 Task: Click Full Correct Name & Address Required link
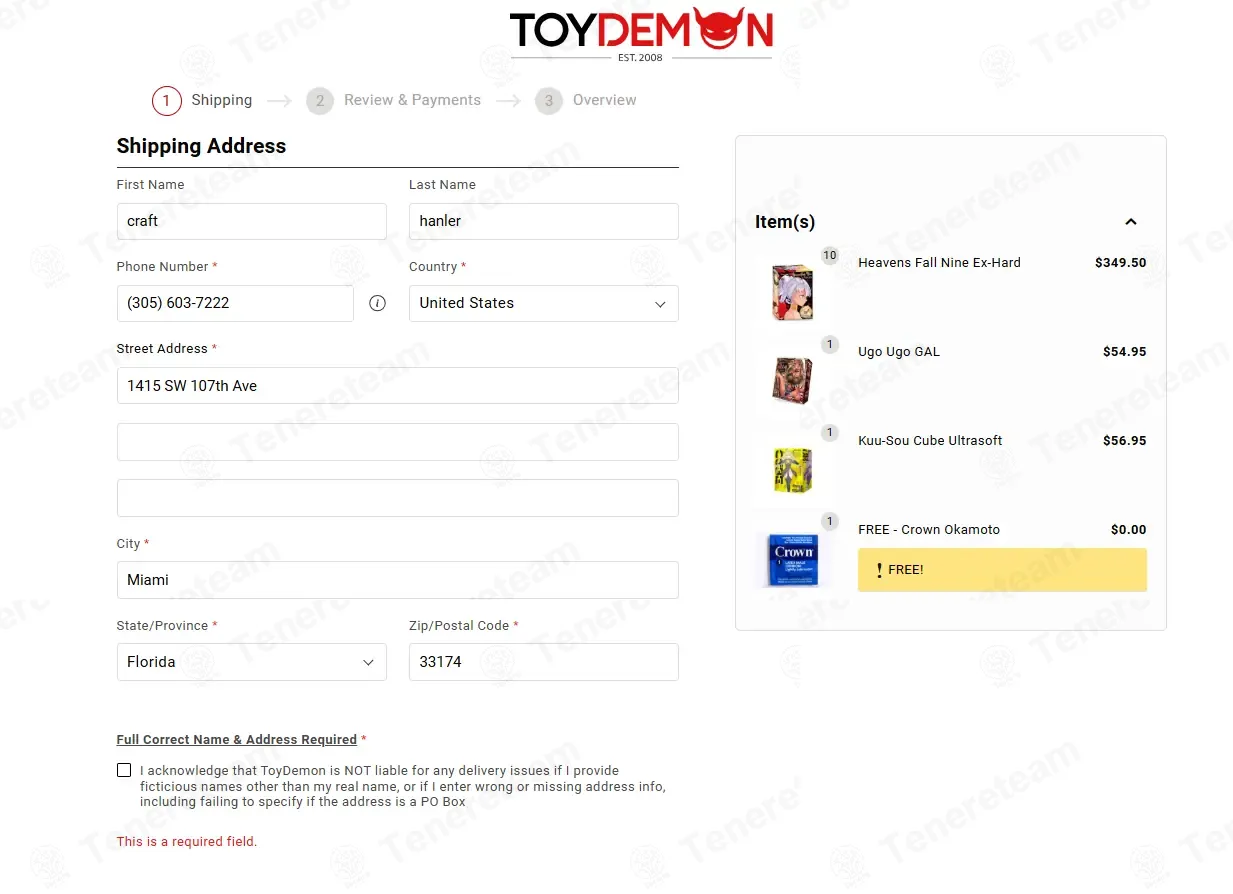pos(236,740)
